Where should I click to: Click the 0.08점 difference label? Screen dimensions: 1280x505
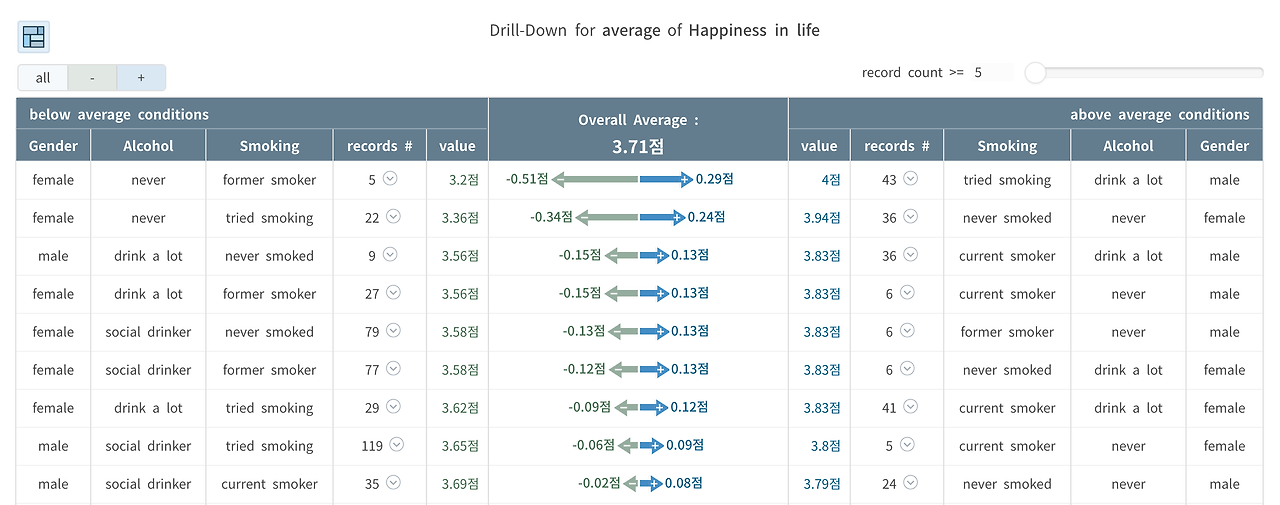(x=683, y=483)
